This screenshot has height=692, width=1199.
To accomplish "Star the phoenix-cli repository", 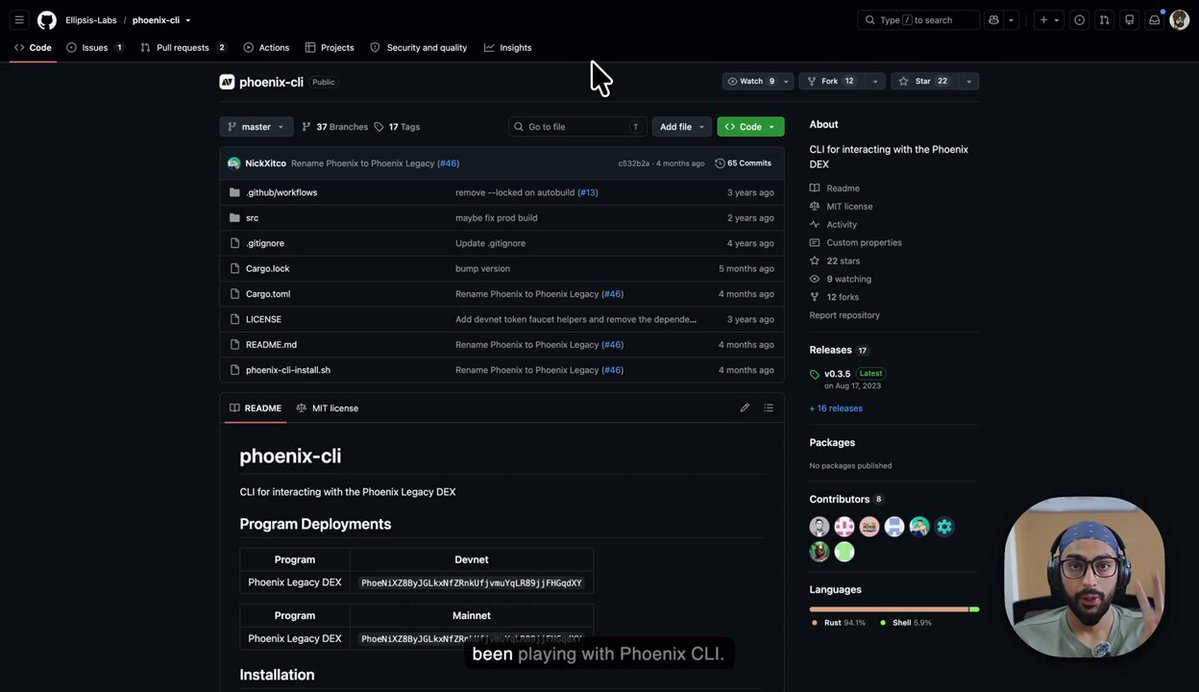I will point(924,81).
